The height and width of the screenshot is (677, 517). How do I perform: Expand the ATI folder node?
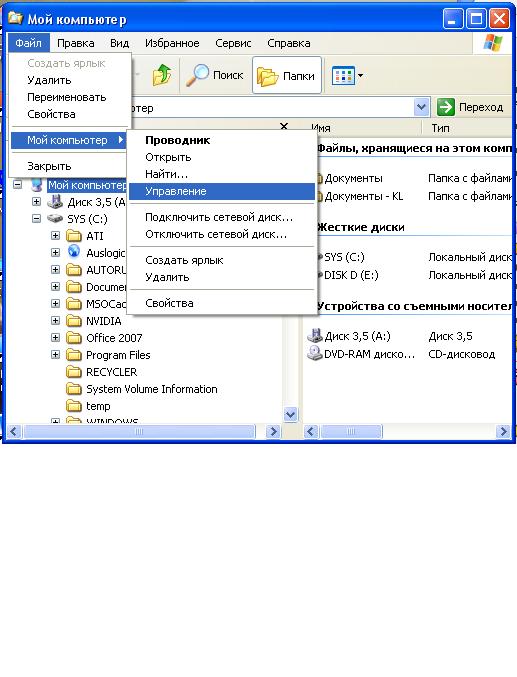(55, 236)
